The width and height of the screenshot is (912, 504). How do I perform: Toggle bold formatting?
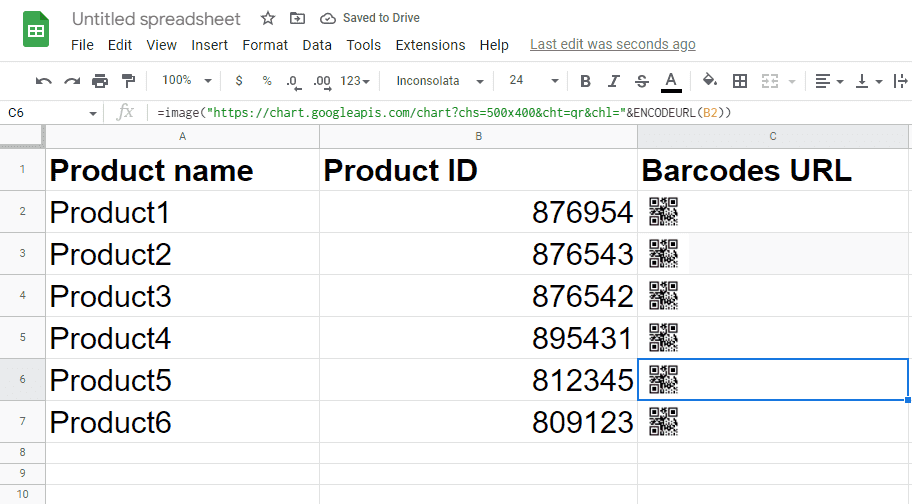586,81
